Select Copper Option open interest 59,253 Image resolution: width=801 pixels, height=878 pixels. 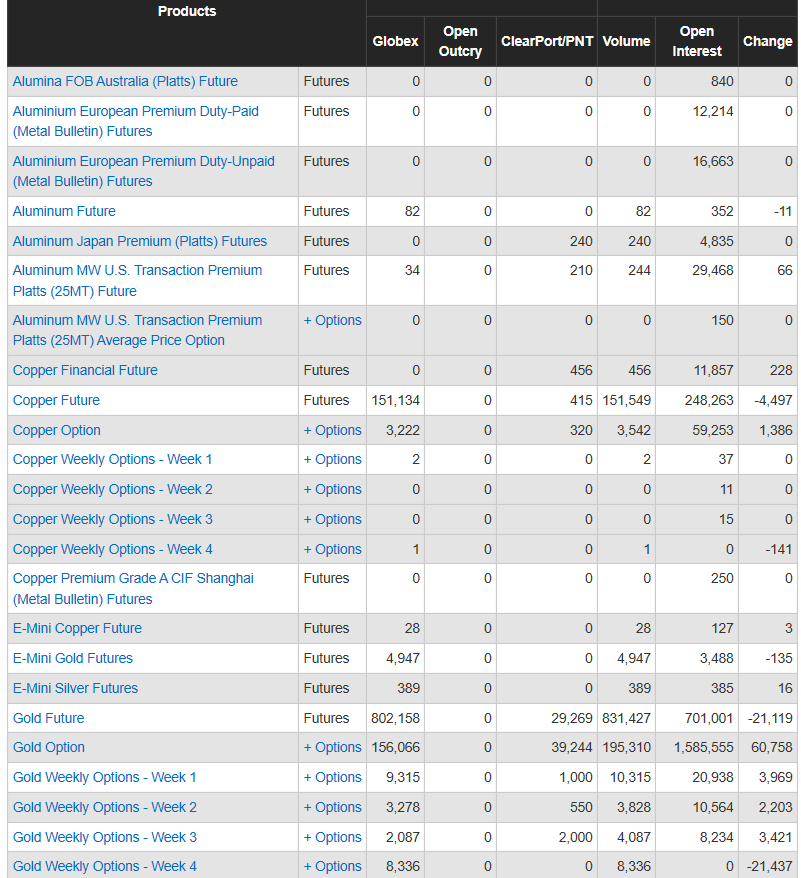coord(712,430)
